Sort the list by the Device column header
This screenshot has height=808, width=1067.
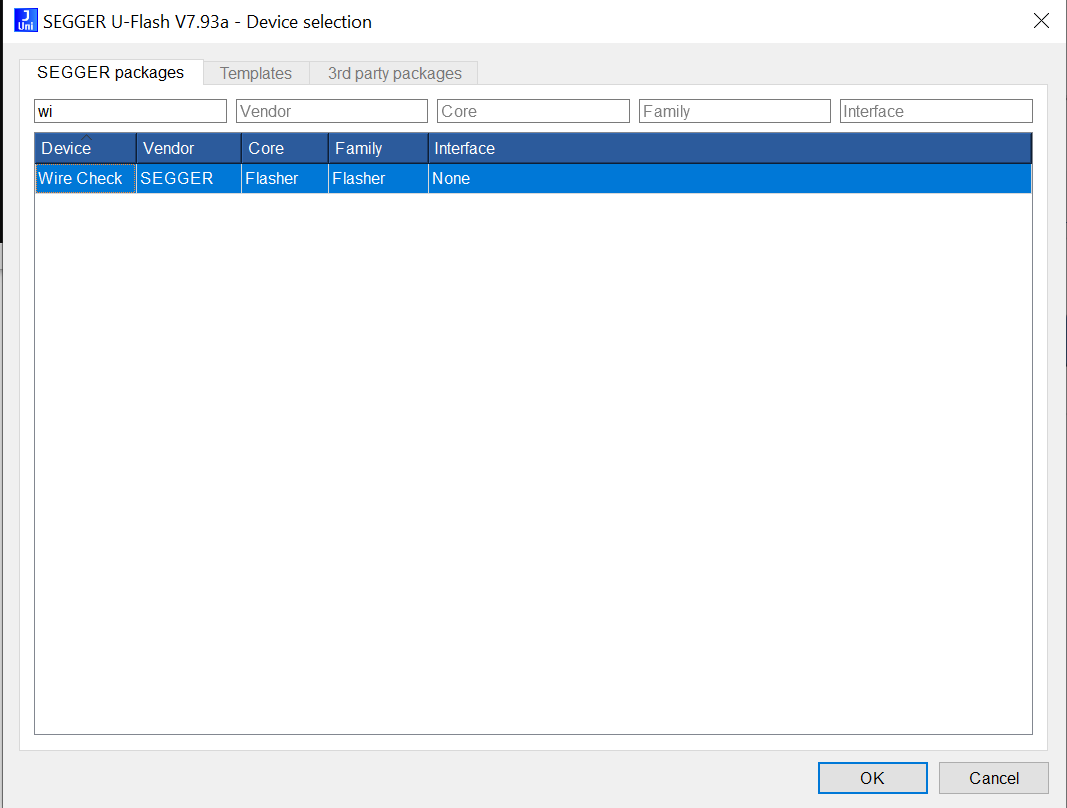click(x=86, y=149)
